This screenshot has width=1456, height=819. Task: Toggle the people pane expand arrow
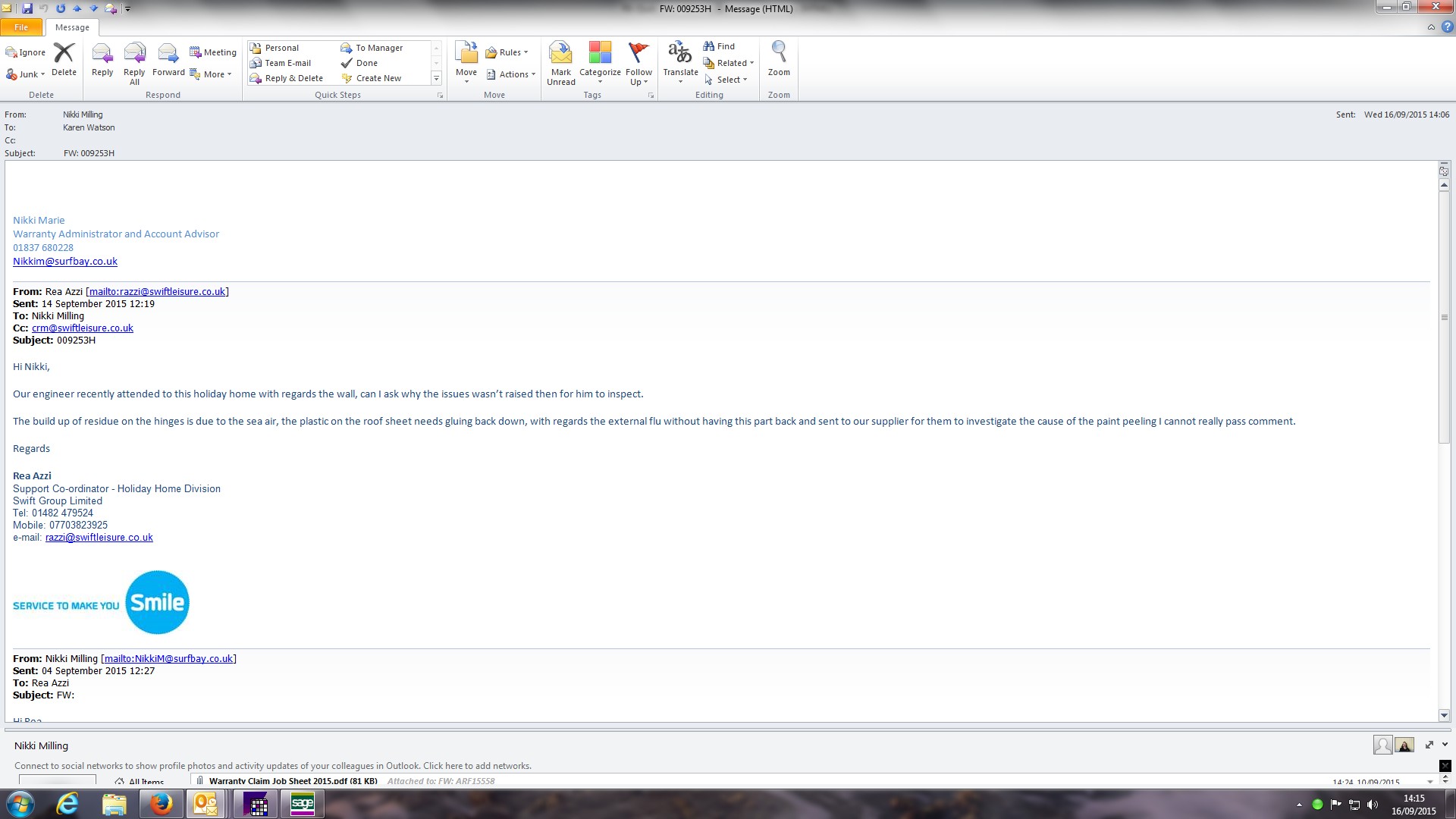(x=1445, y=745)
